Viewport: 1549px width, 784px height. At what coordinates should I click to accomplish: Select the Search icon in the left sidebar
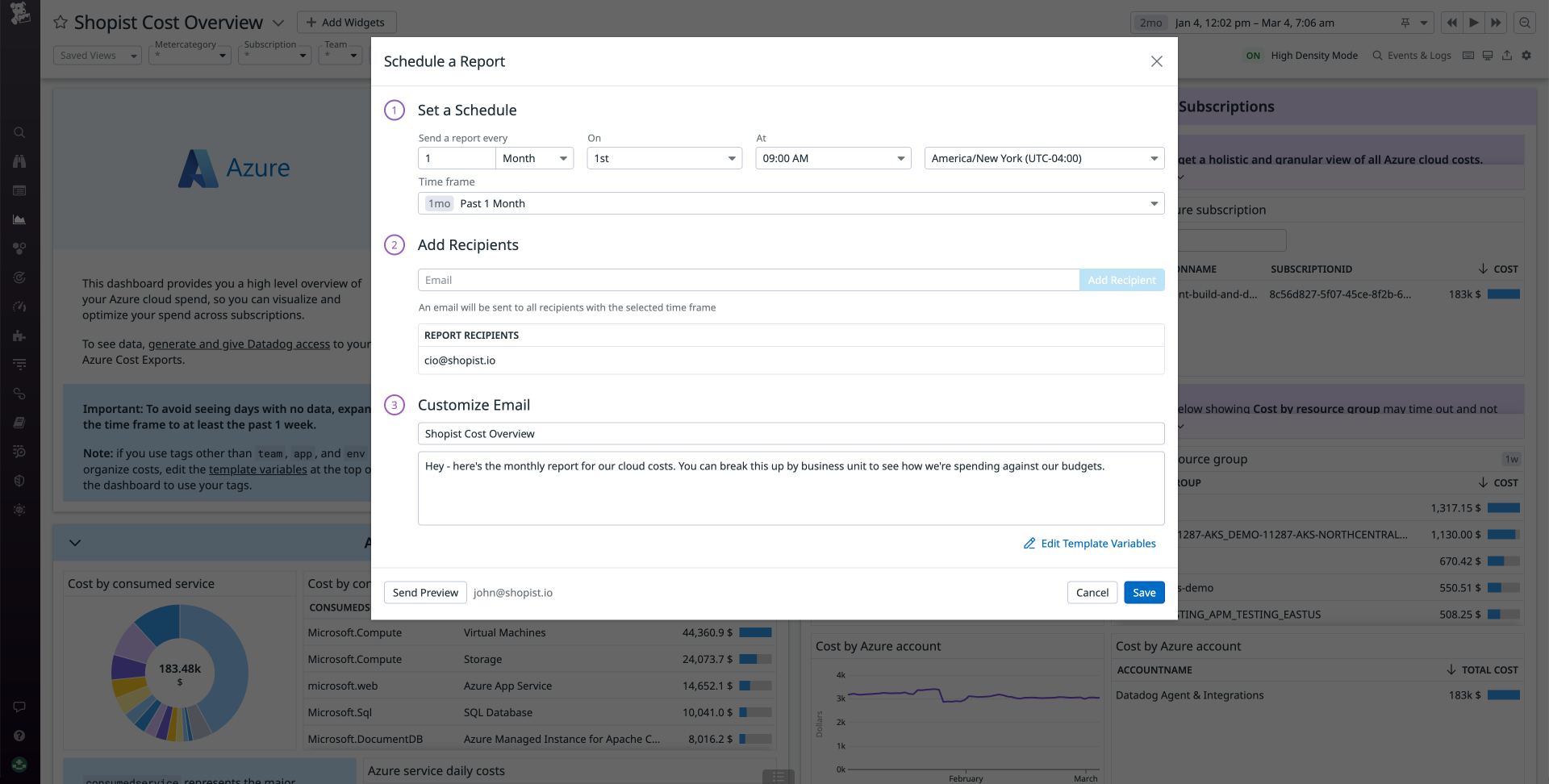(x=19, y=132)
